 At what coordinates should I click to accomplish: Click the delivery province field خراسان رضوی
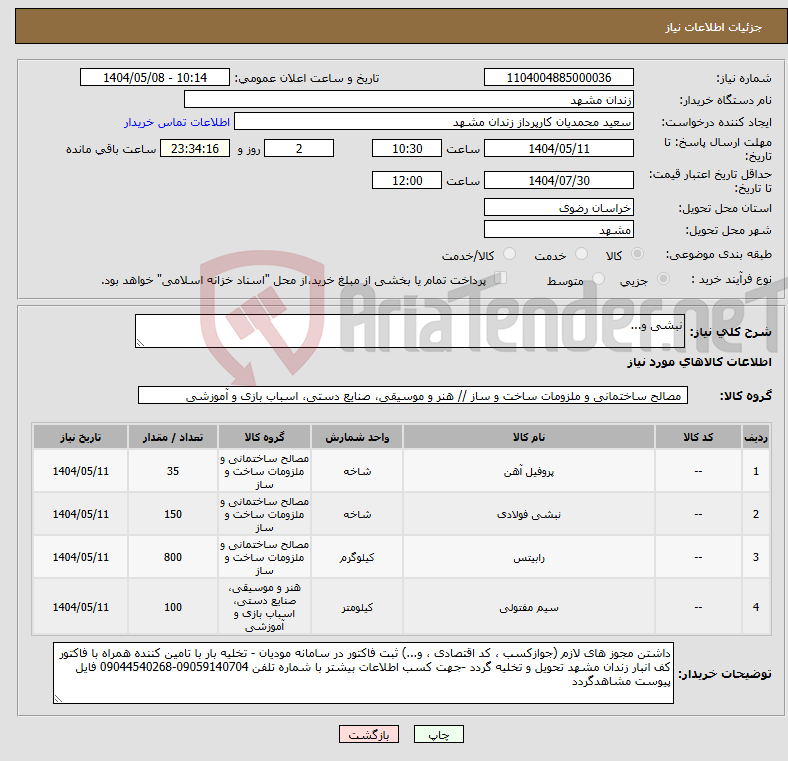558,208
